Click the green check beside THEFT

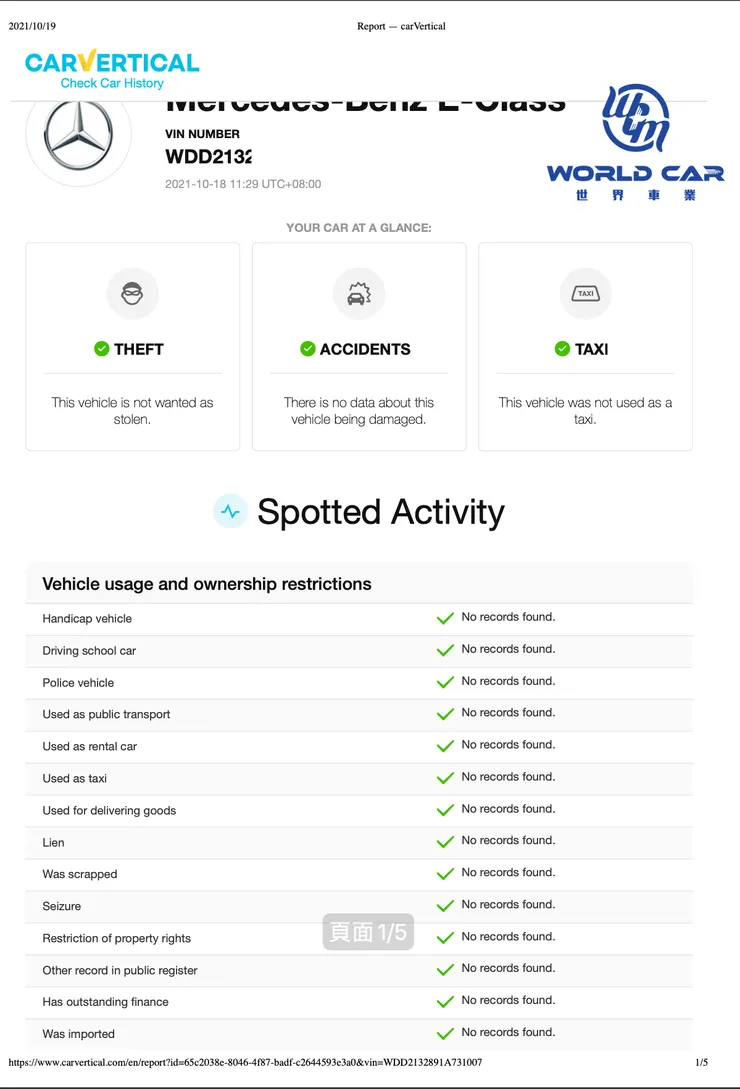point(101,349)
